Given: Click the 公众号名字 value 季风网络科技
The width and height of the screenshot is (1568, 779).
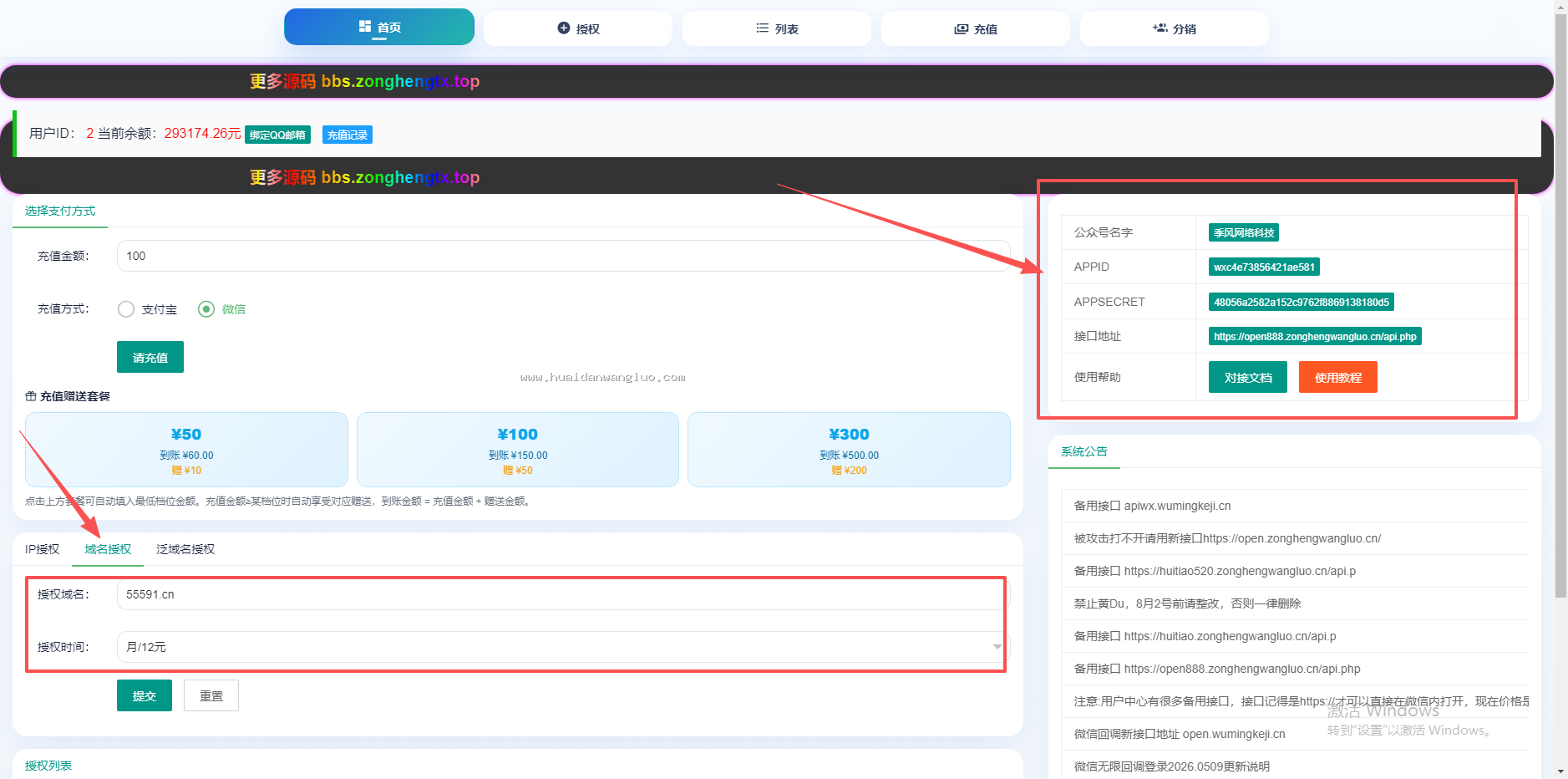Looking at the screenshot, I should click(1244, 232).
